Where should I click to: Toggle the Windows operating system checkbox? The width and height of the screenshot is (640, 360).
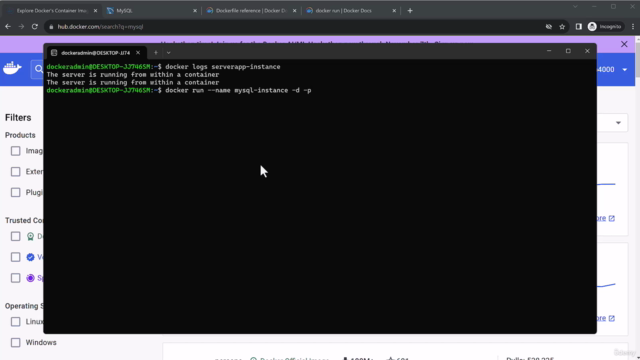pyautogui.click(x=16, y=342)
